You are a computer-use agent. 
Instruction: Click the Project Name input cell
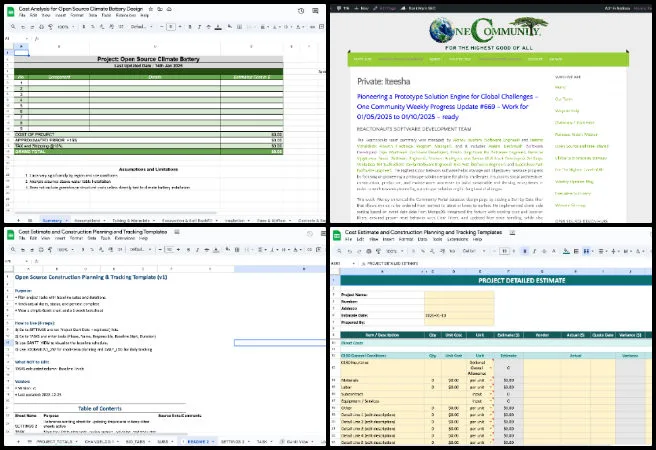(x=458, y=295)
